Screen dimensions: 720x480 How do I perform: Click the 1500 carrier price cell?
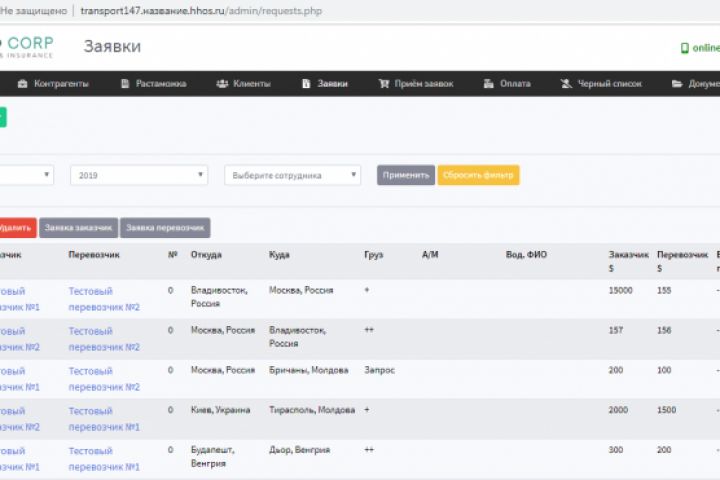[666, 410]
